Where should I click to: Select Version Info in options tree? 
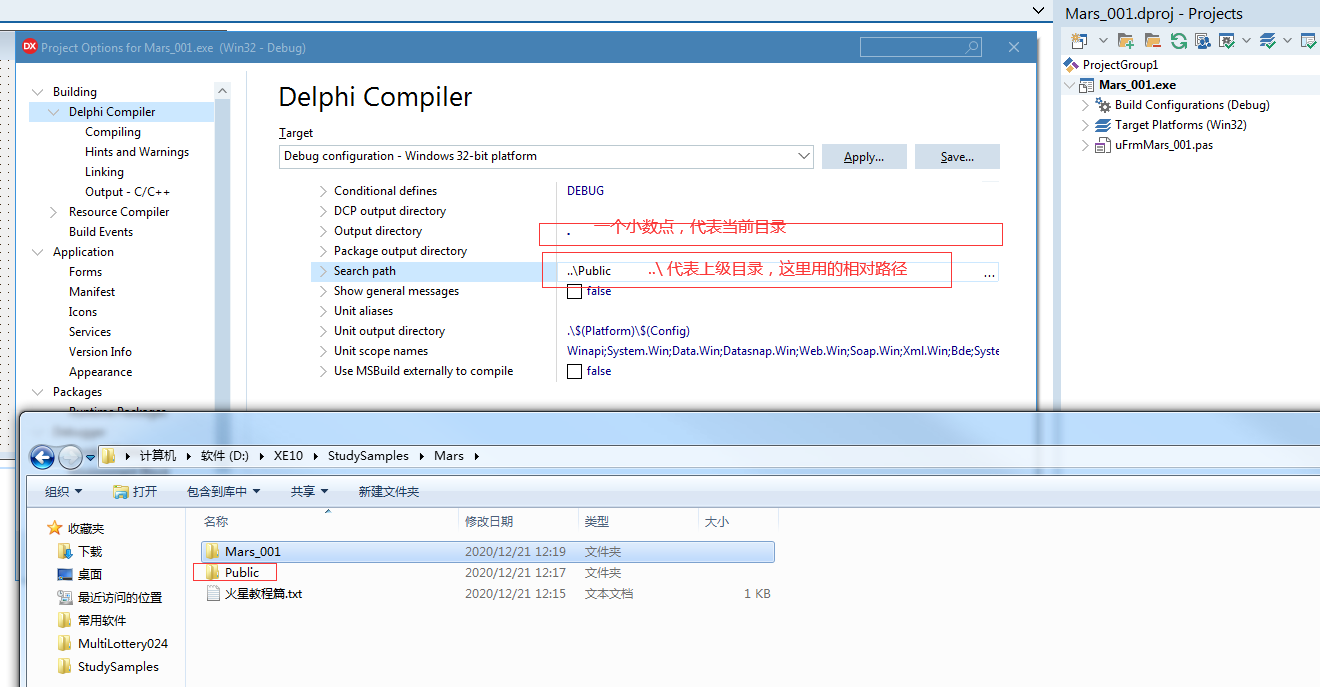tap(100, 352)
